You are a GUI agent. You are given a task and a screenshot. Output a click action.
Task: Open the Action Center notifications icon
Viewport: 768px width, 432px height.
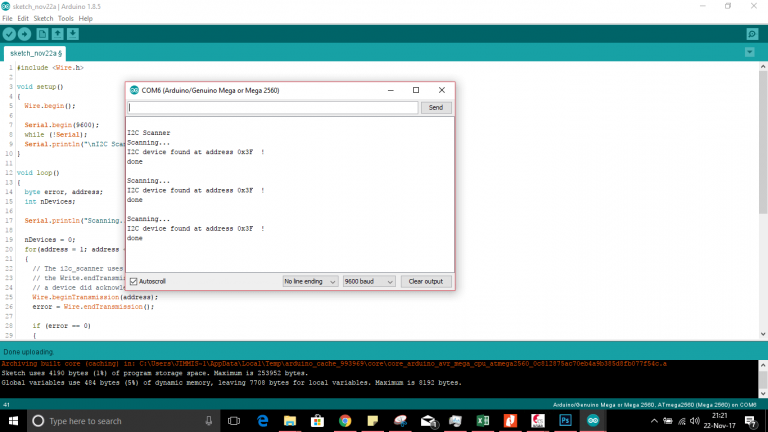[751, 421]
